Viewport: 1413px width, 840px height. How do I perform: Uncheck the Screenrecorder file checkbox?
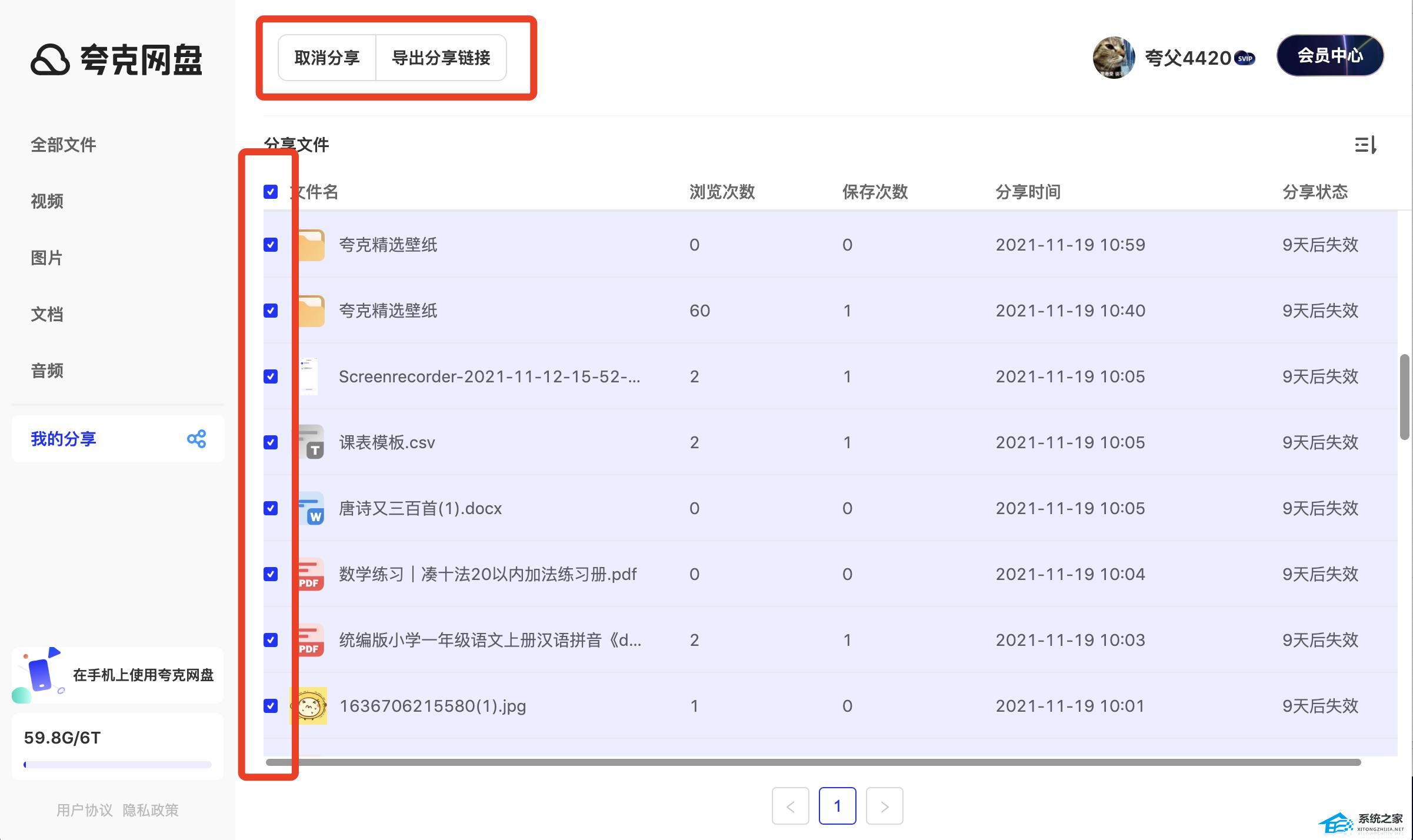(271, 376)
